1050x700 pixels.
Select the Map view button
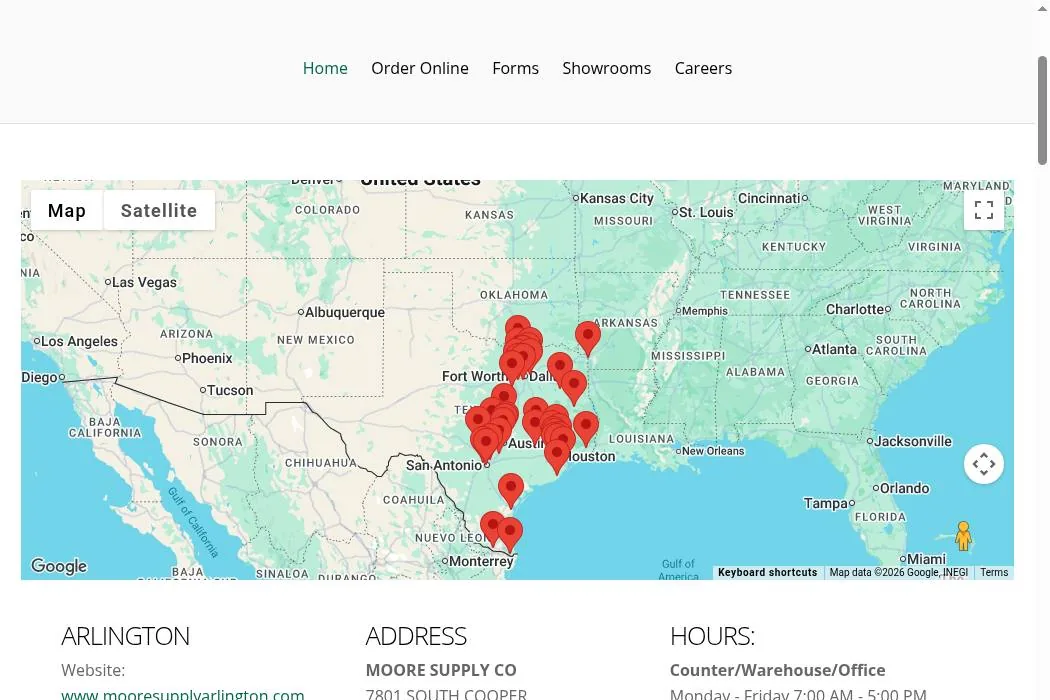(x=67, y=210)
